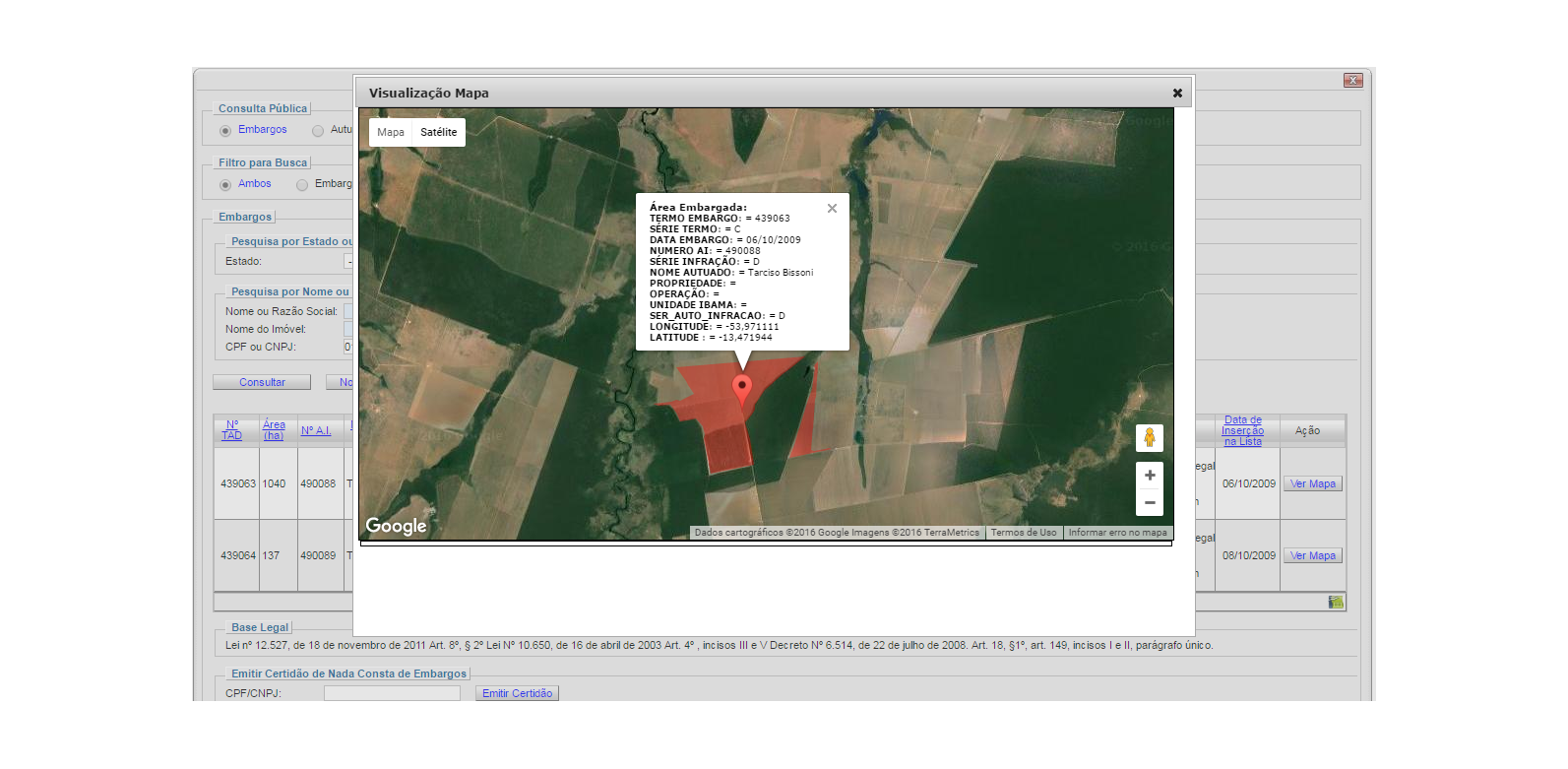1568x769 pixels.
Task: Close the Visualização Mapa dialog
Action: pos(1177,94)
